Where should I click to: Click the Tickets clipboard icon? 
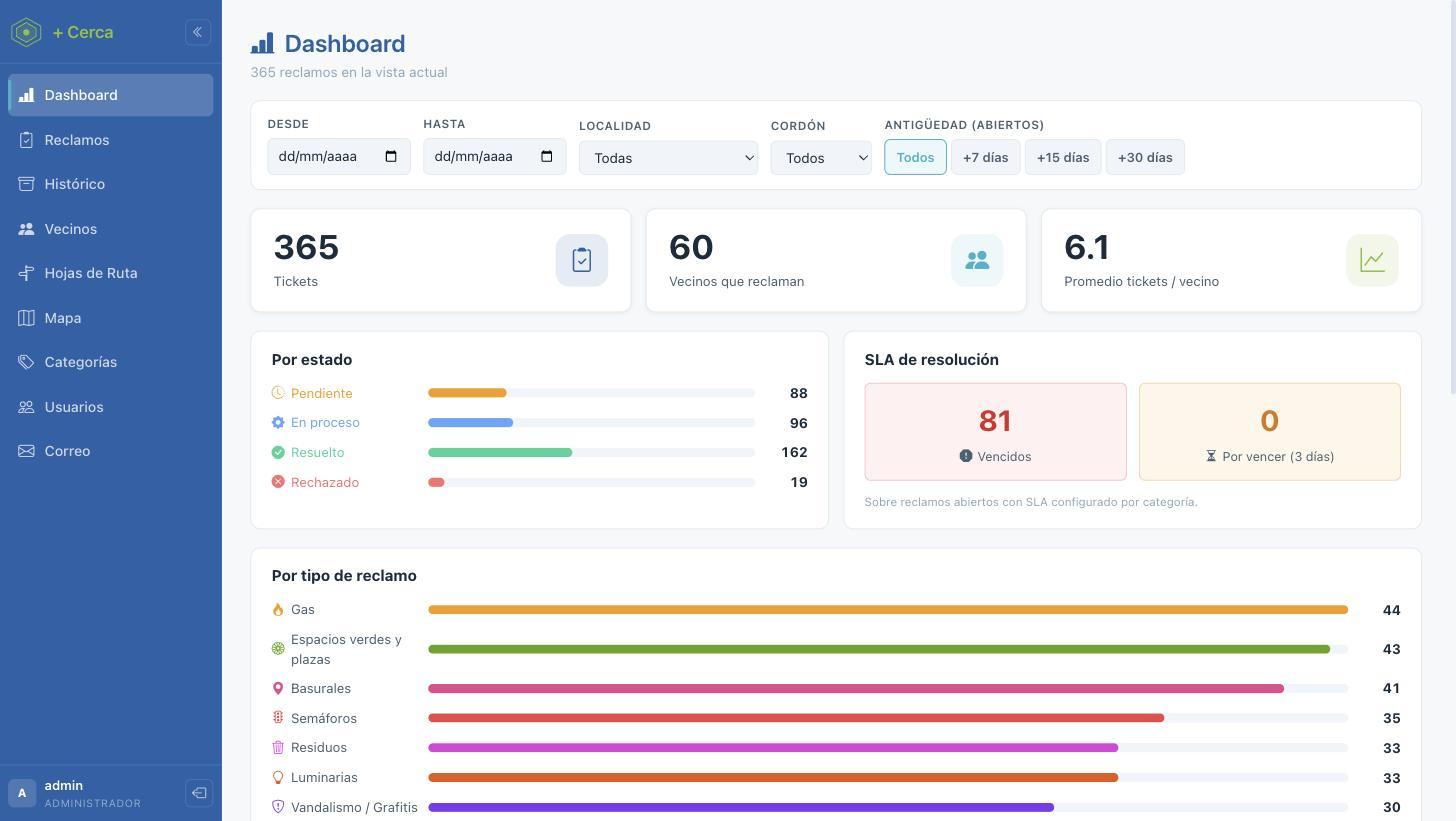(x=582, y=260)
